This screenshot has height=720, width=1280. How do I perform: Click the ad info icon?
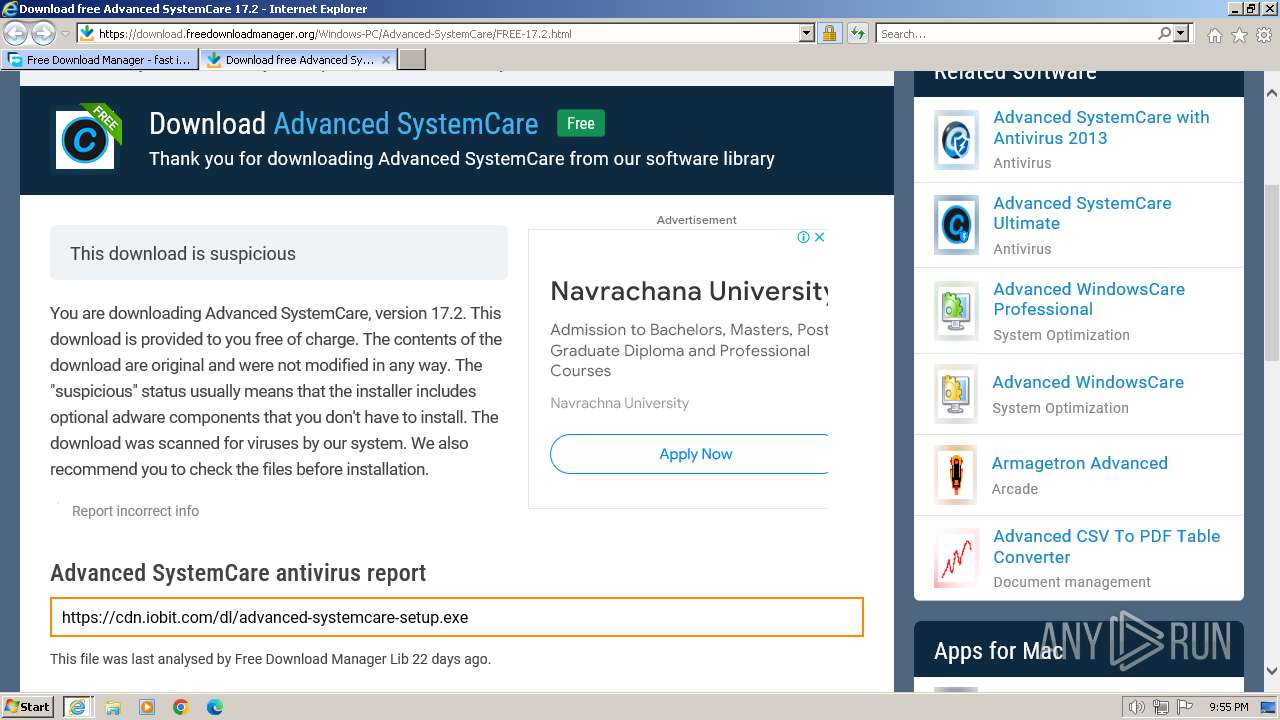(803, 237)
